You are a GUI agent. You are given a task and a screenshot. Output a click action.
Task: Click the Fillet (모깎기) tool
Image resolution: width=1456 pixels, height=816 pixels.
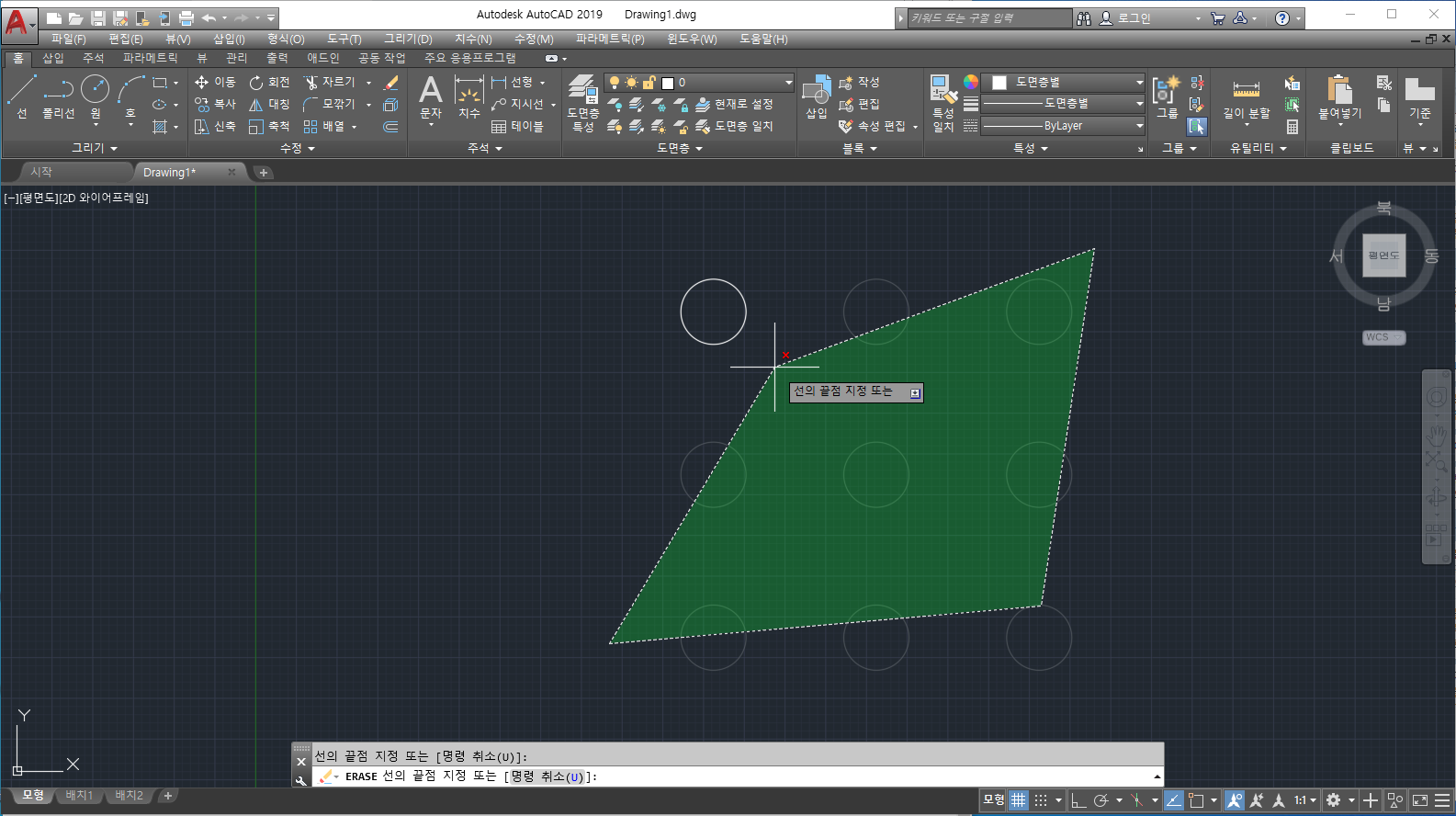pos(329,104)
